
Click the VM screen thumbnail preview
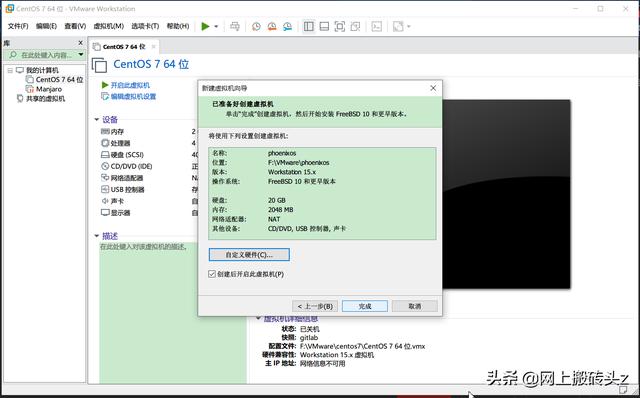pos(506,194)
